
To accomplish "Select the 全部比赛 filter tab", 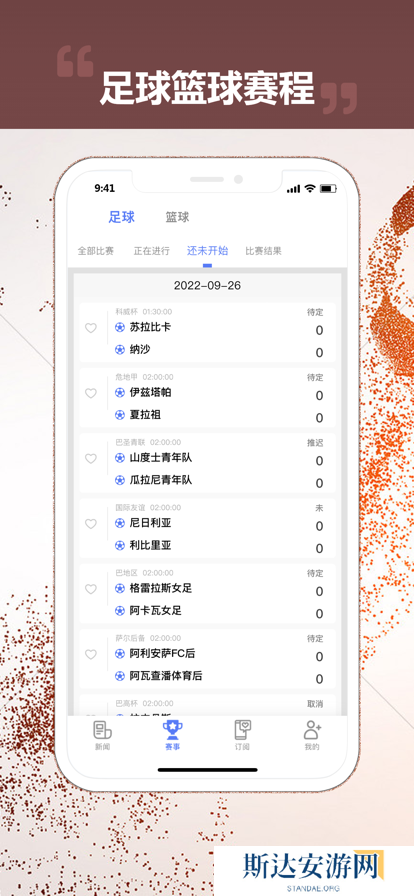I will click(x=96, y=251).
